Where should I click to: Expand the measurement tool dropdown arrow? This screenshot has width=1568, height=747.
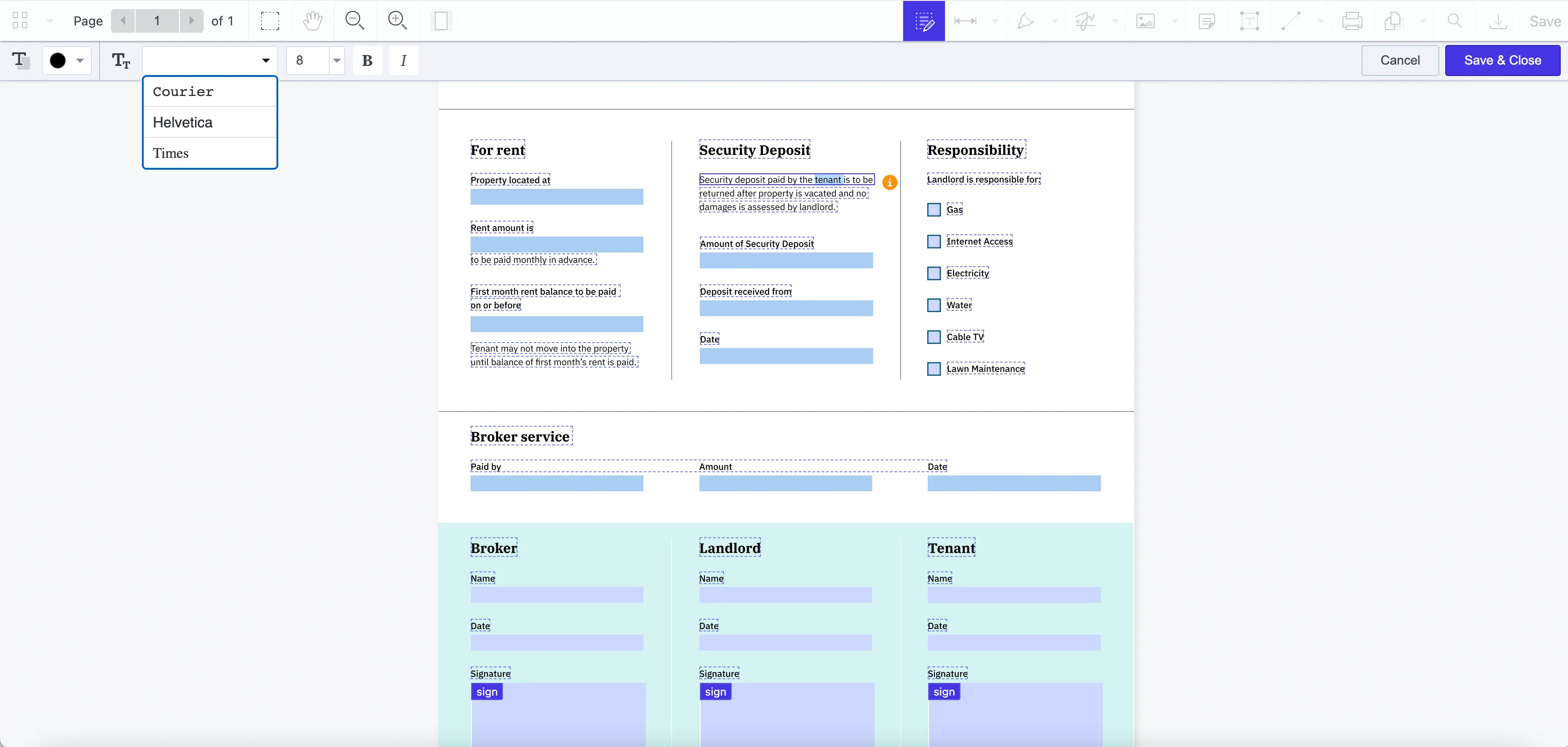[995, 20]
